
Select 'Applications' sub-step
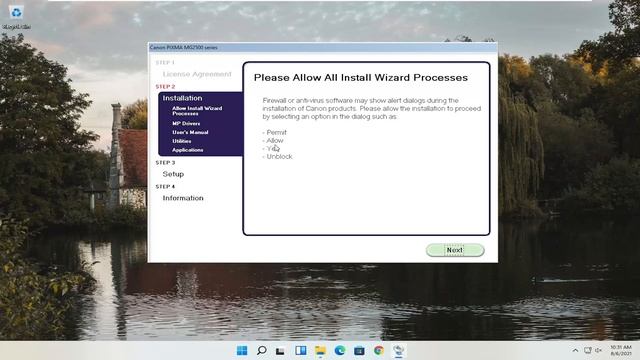point(188,150)
